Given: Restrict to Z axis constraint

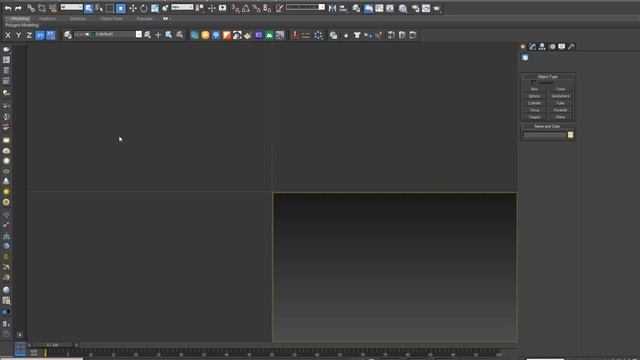Looking at the screenshot, I should click(29, 36).
